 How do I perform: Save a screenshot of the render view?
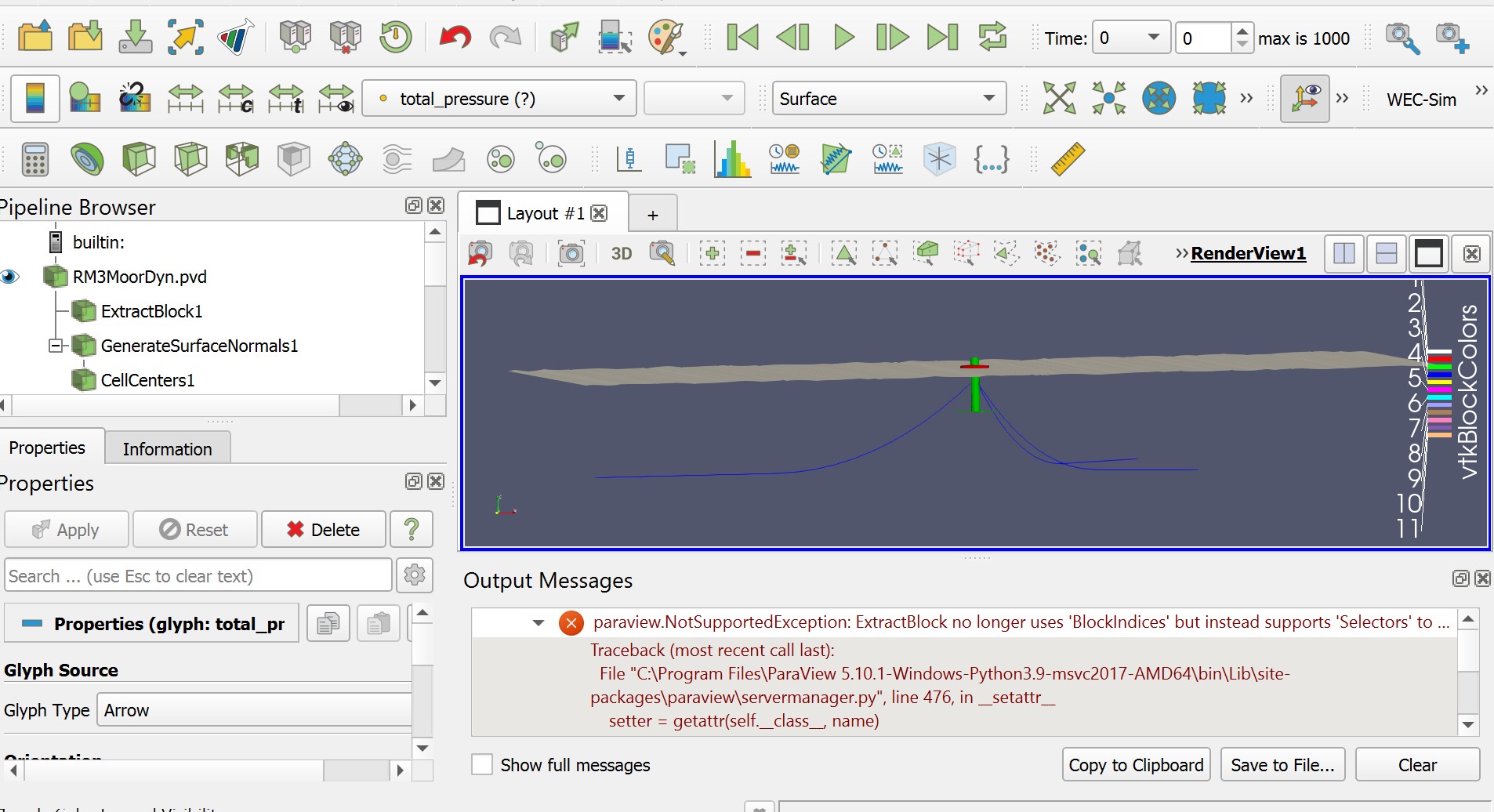pyautogui.click(x=571, y=253)
